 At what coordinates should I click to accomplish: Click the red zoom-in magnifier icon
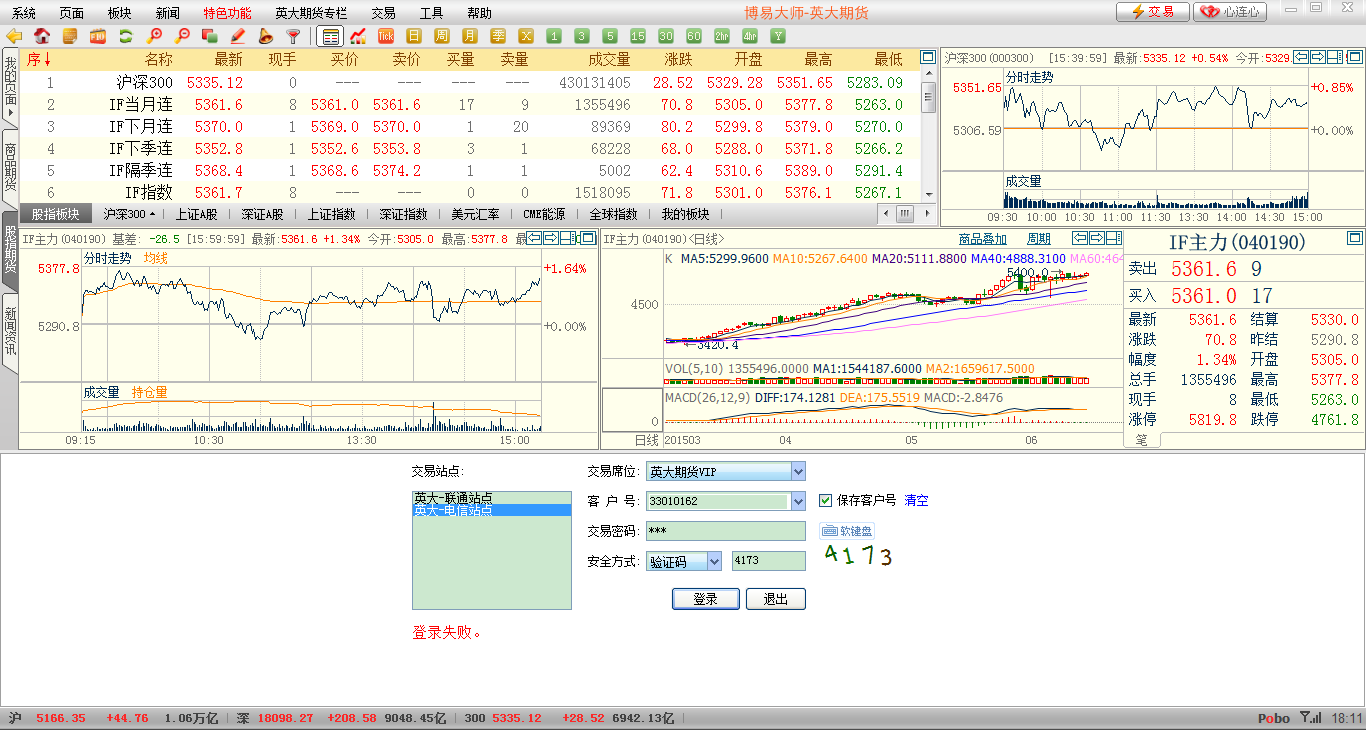(x=154, y=36)
